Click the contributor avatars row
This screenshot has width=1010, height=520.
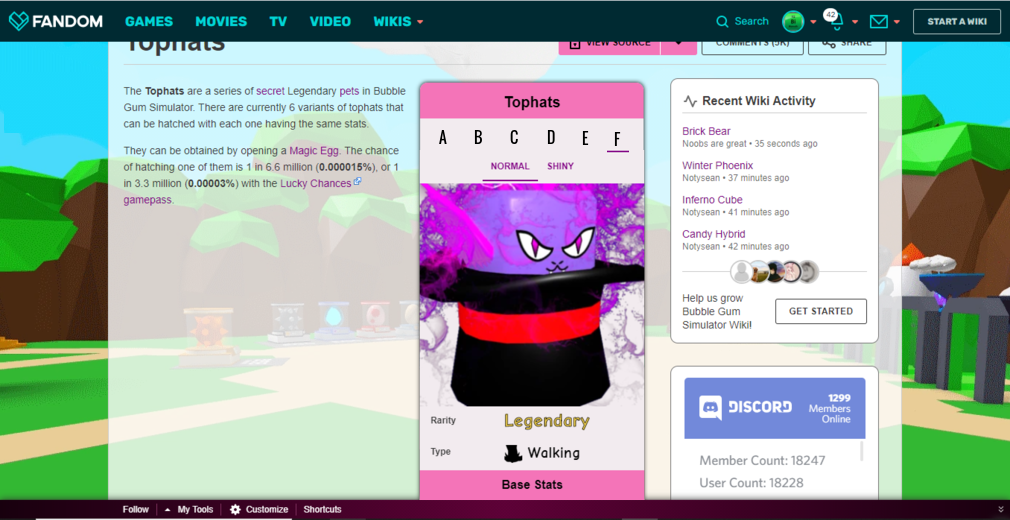(x=774, y=272)
